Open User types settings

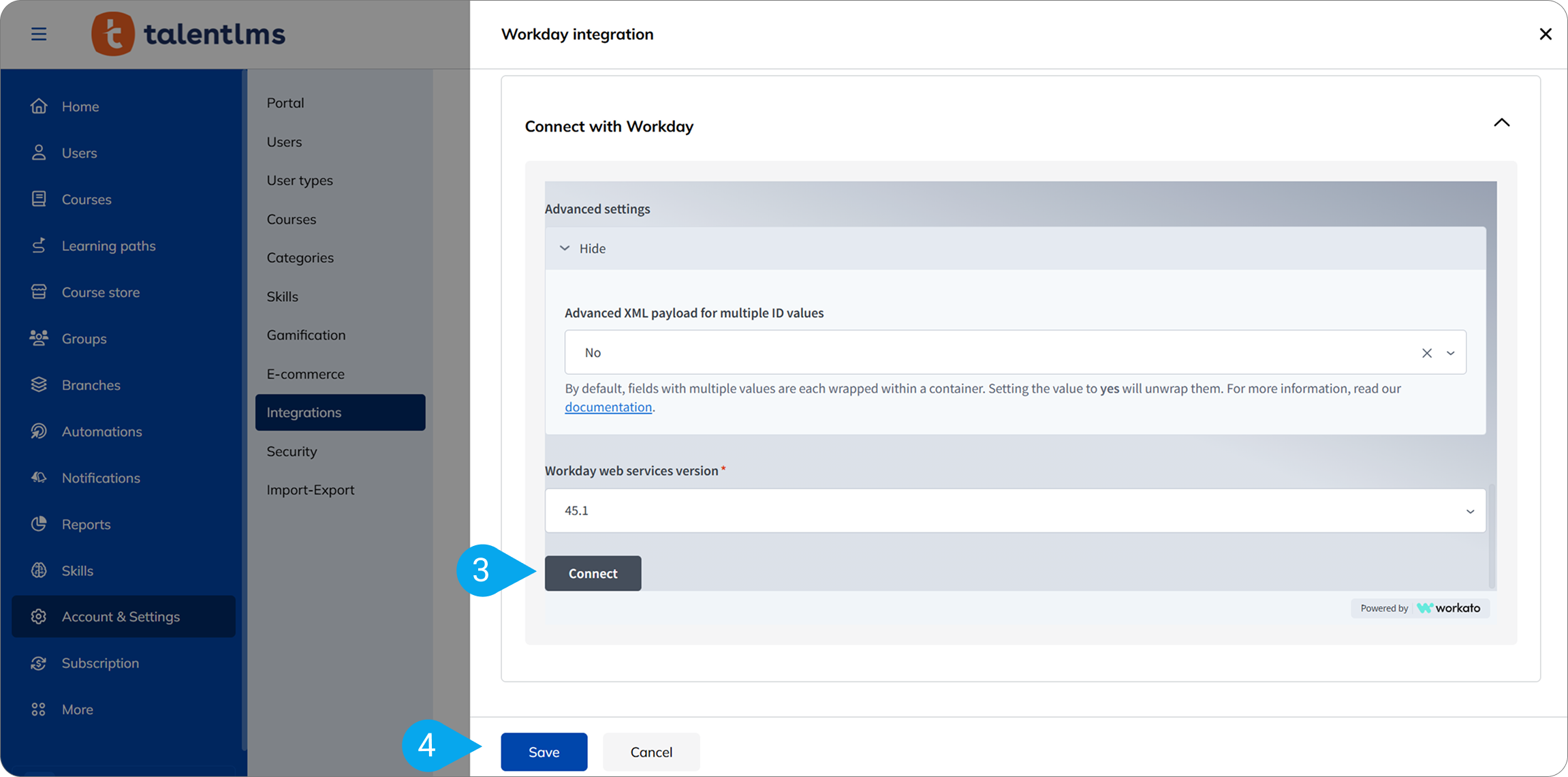pos(300,180)
